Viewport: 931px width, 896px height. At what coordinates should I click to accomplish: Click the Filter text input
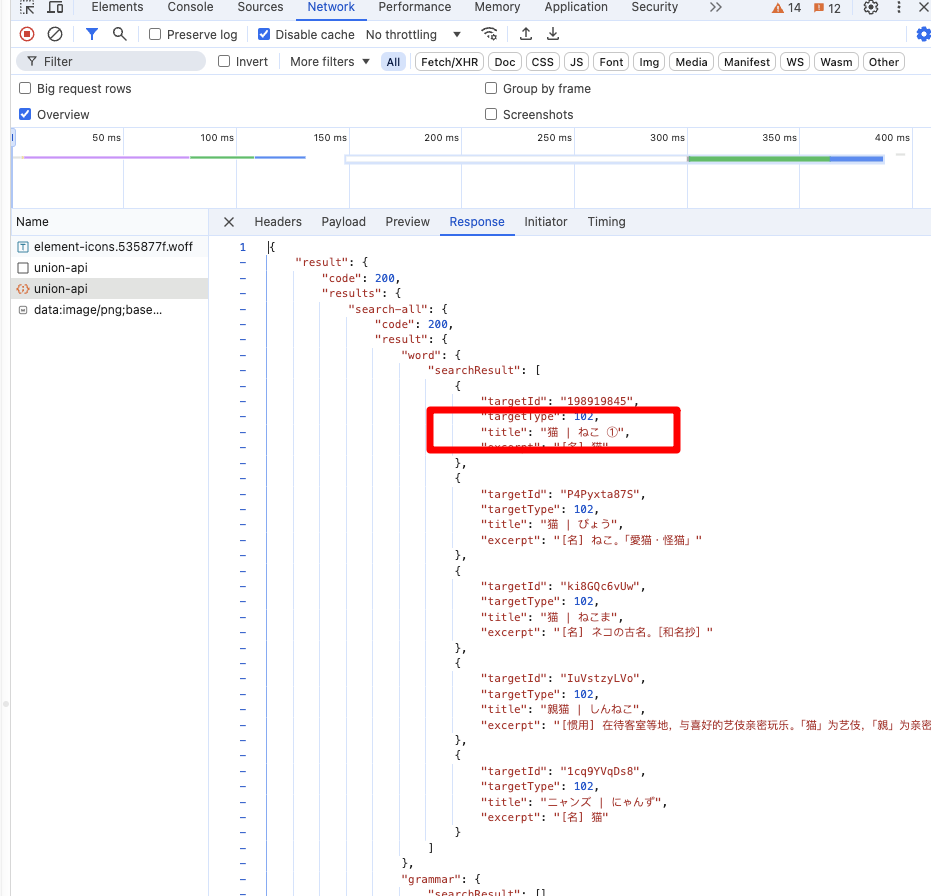[x=120, y=62]
